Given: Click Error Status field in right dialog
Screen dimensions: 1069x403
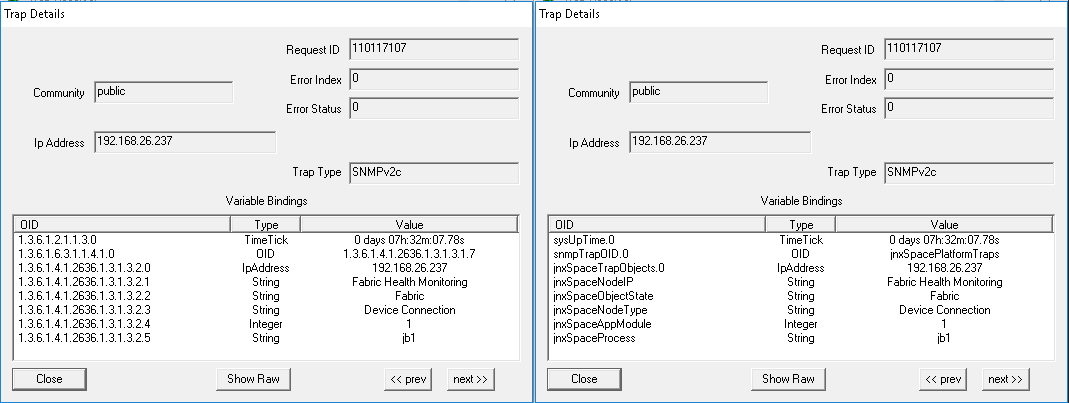Looking at the screenshot, I should pyautogui.click(x=968, y=107).
